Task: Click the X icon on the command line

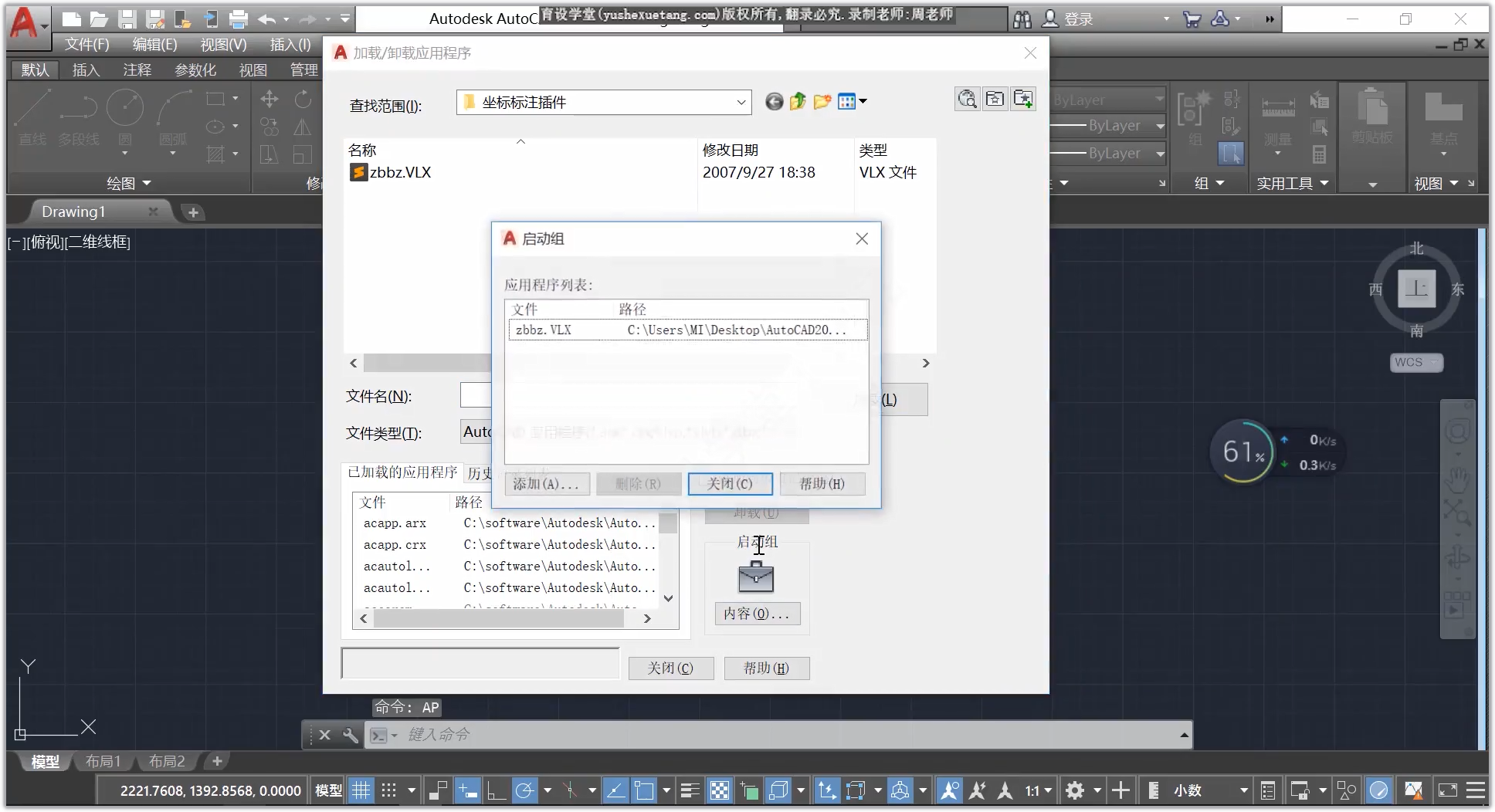Action: coord(325,735)
